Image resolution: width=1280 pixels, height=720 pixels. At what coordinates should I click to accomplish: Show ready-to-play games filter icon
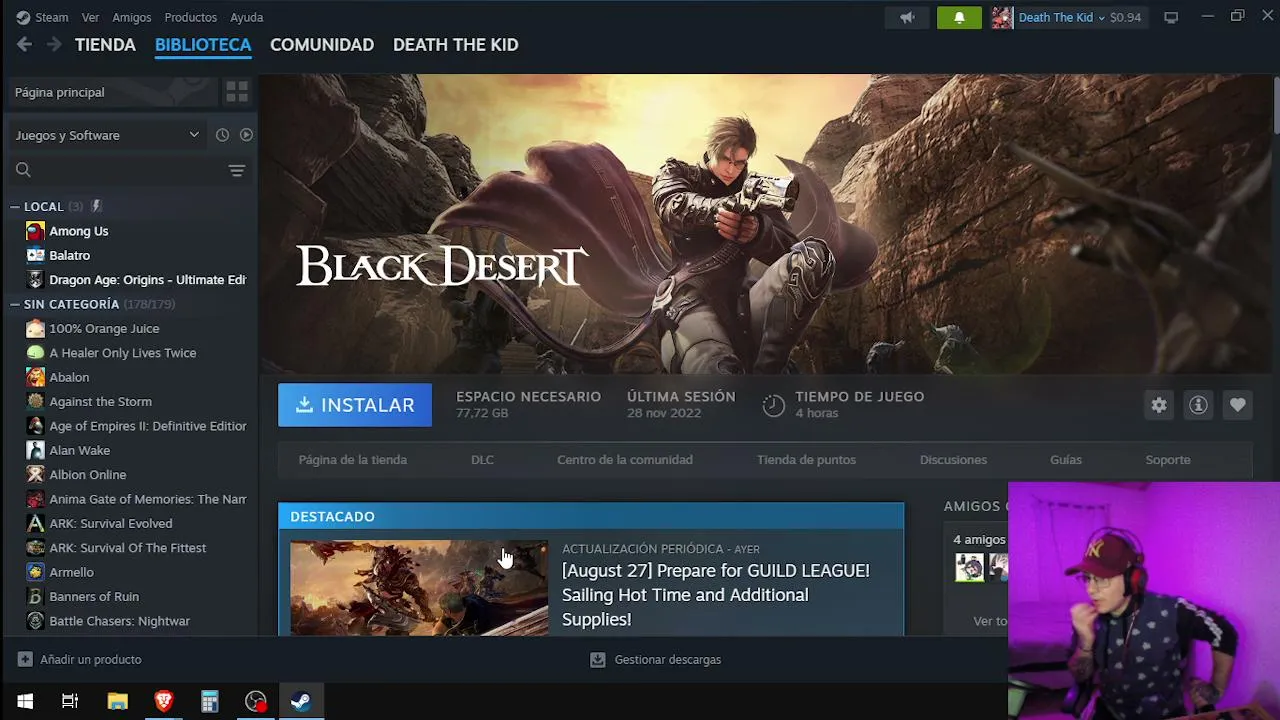246,135
